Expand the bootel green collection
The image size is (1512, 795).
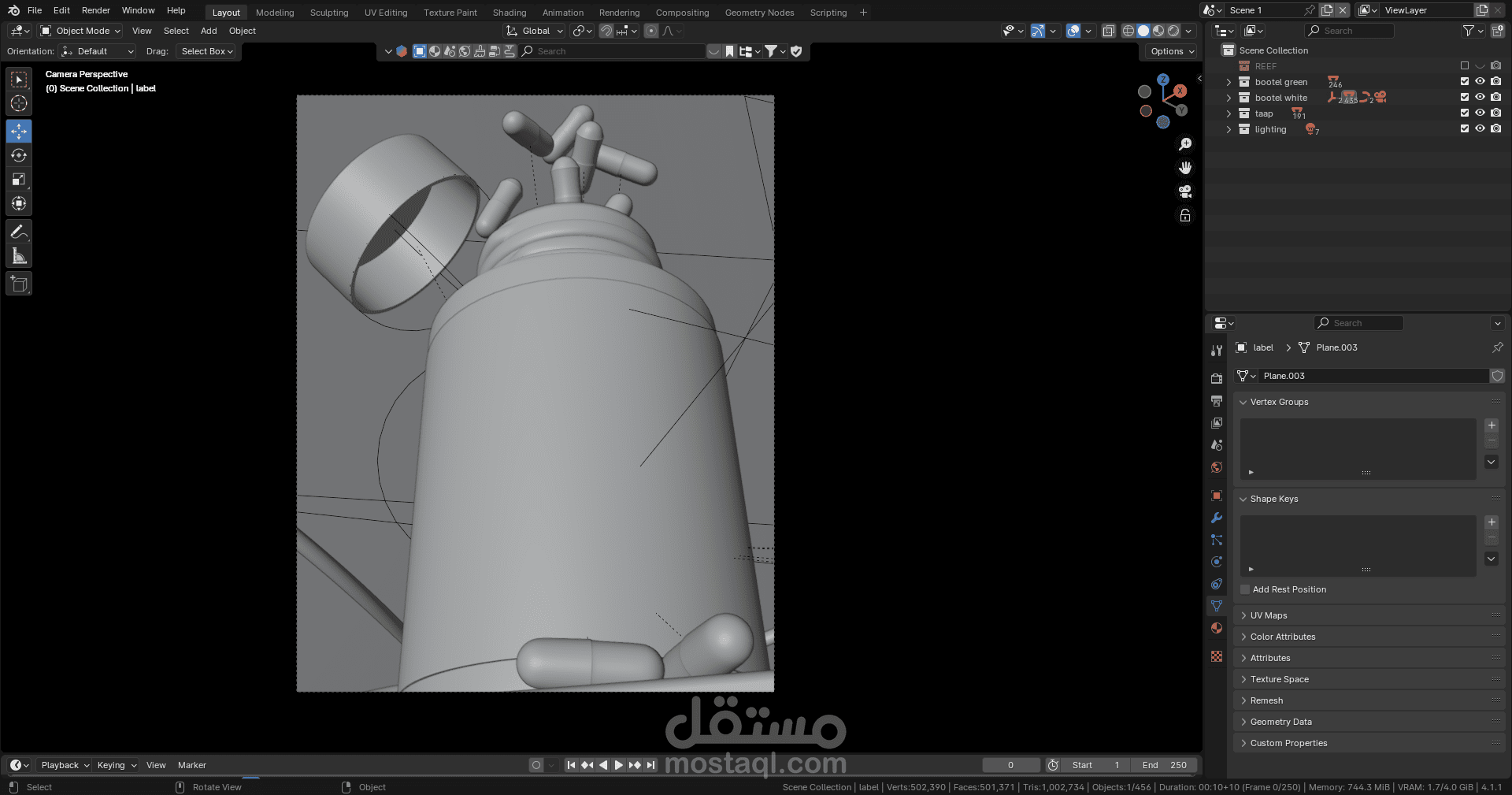1228,82
